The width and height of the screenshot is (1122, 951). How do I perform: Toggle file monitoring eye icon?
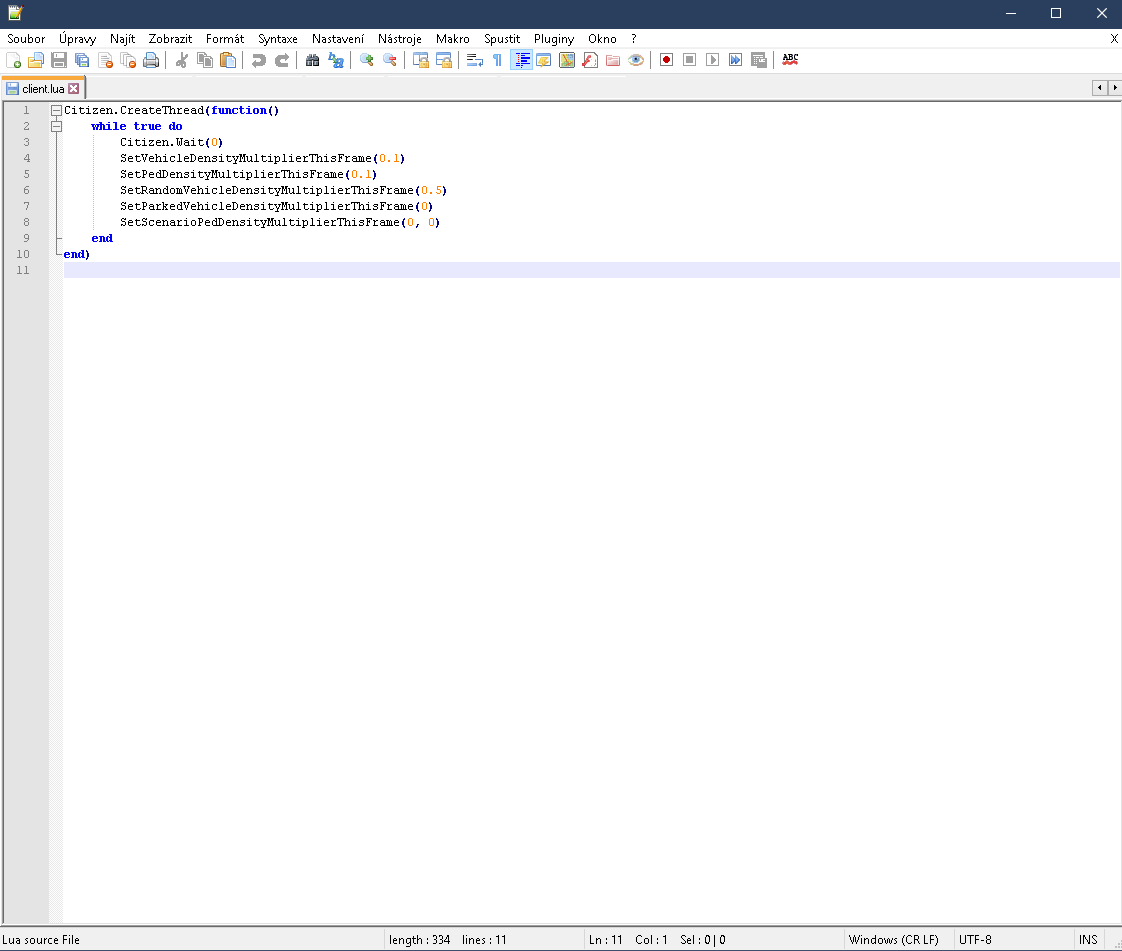tap(636, 60)
